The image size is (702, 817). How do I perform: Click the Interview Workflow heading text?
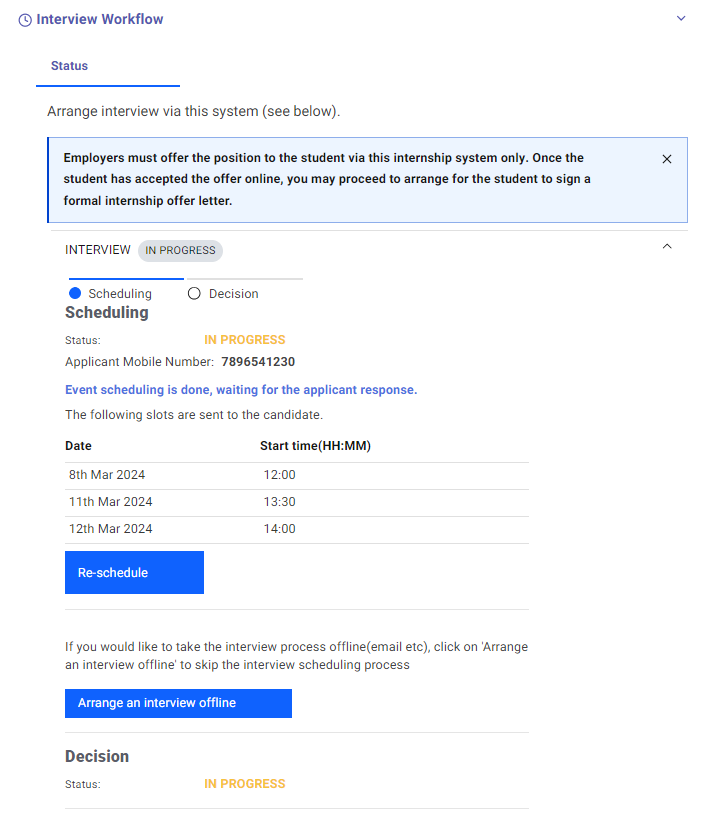(x=100, y=19)
